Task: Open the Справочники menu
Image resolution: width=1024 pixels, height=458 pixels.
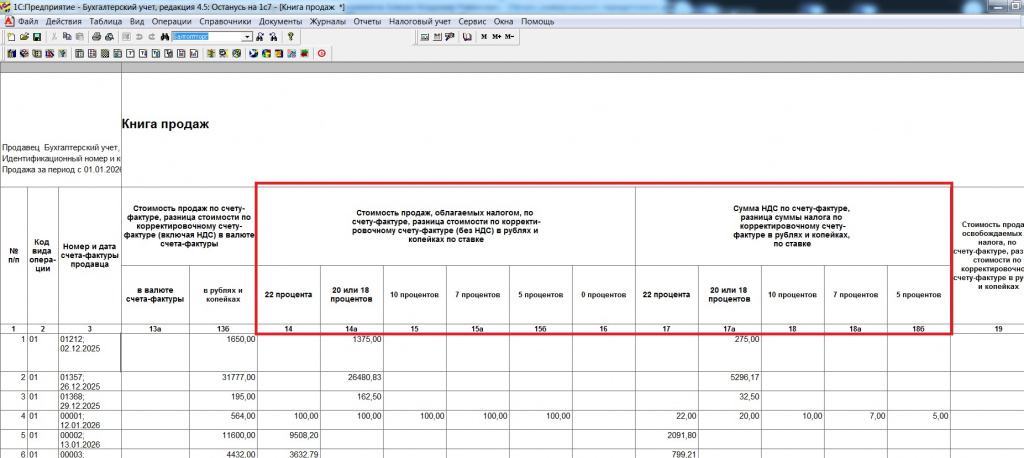Action: click(225, 22)
